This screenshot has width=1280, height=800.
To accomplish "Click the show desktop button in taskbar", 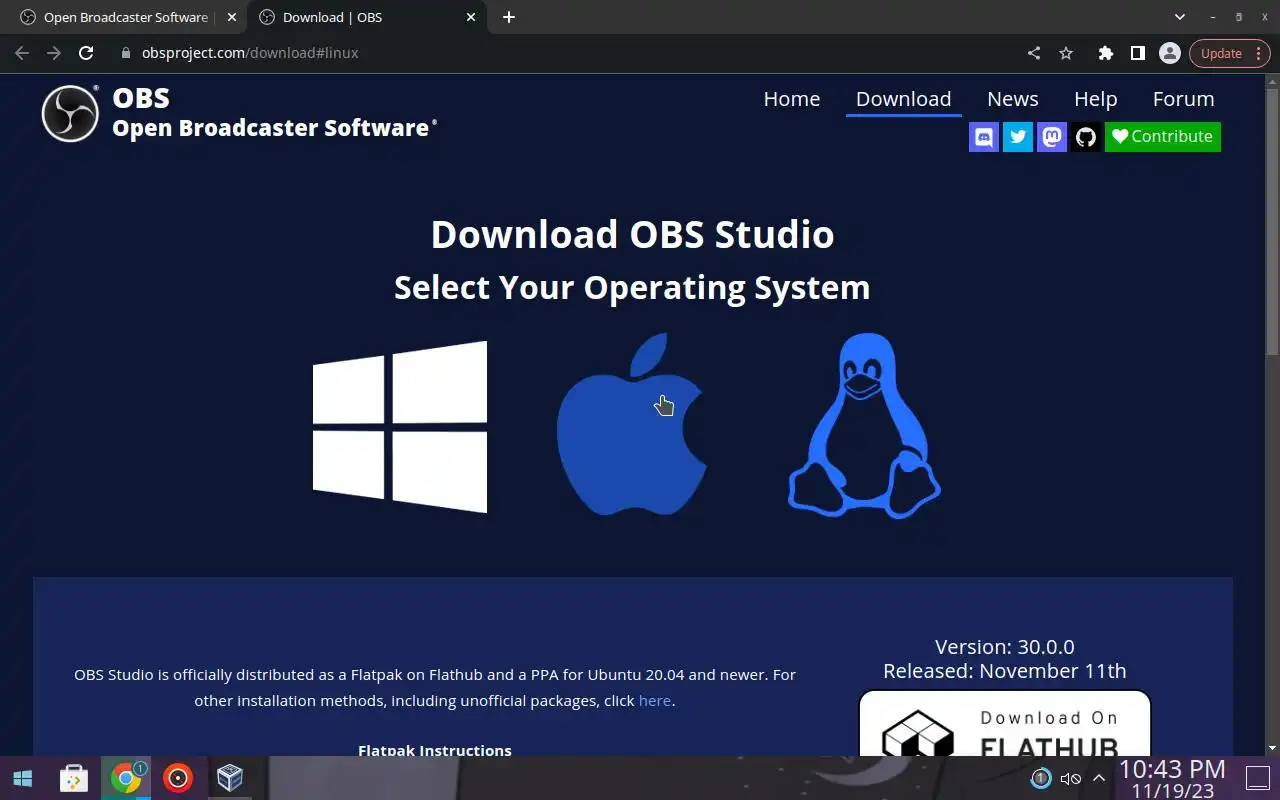I will click(1257, 778).
